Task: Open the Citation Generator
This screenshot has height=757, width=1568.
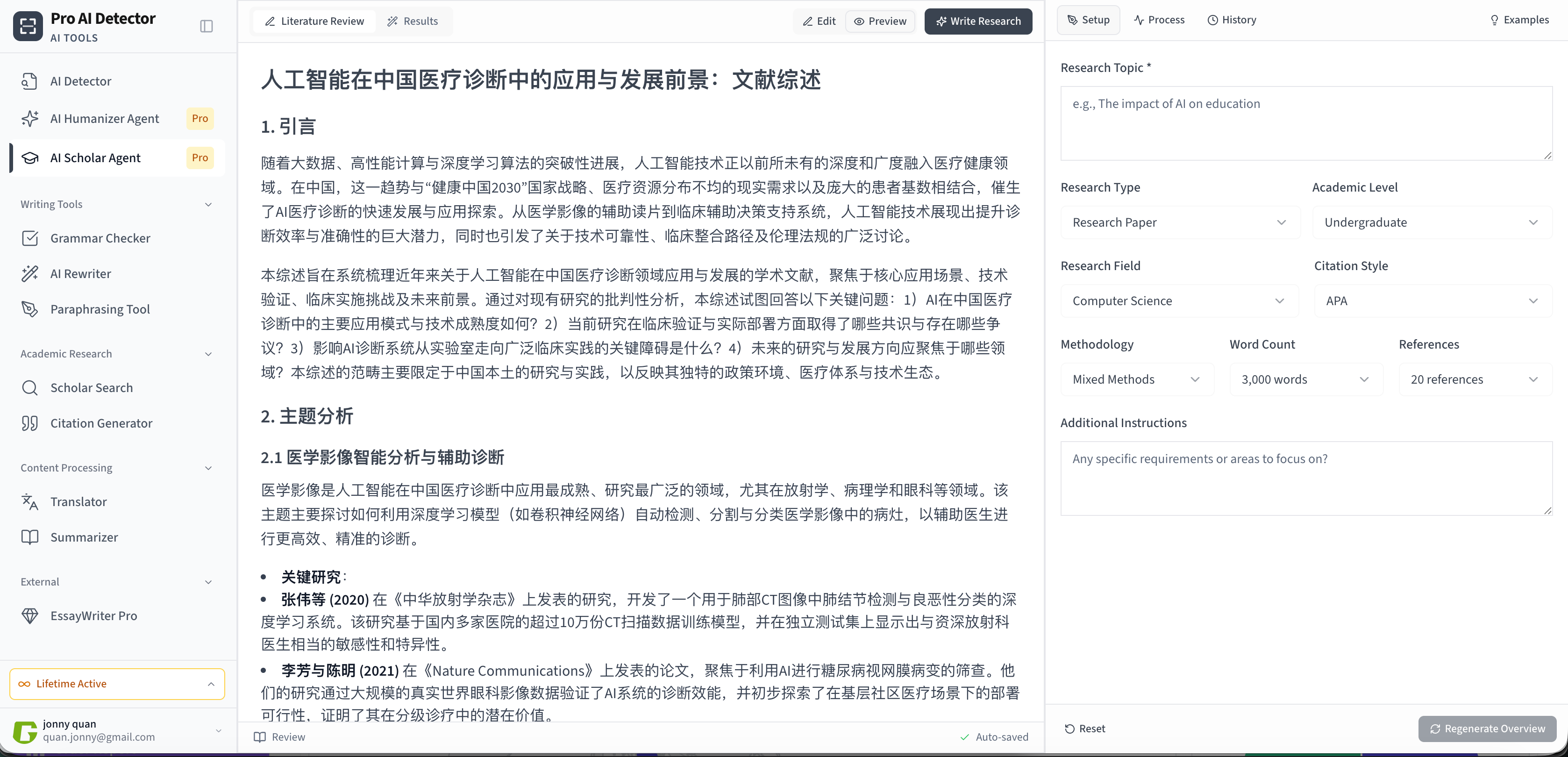Action: pyautogui.click(x=101, y=423)
